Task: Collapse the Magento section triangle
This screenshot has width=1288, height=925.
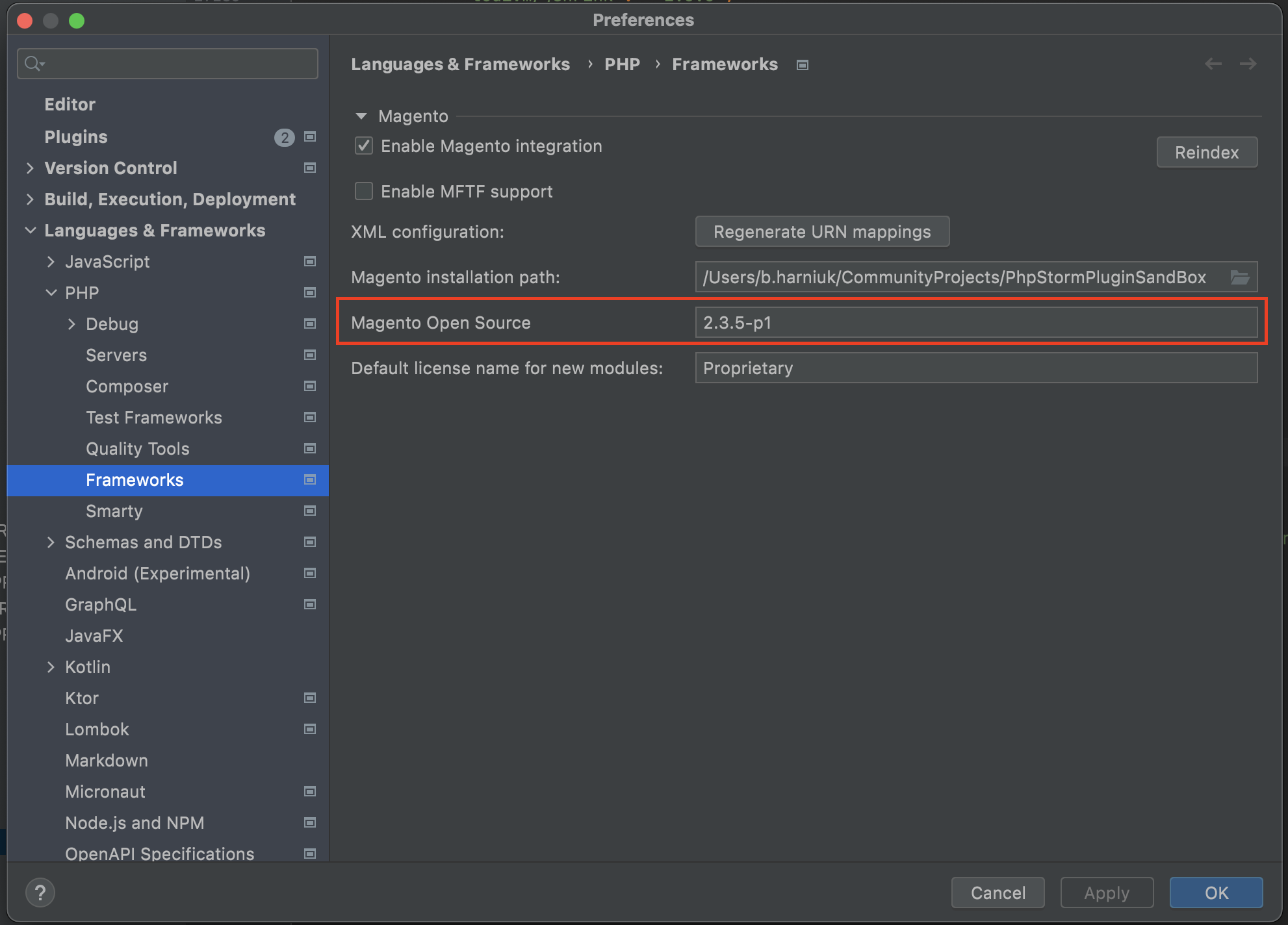Action: pos(361,116)
